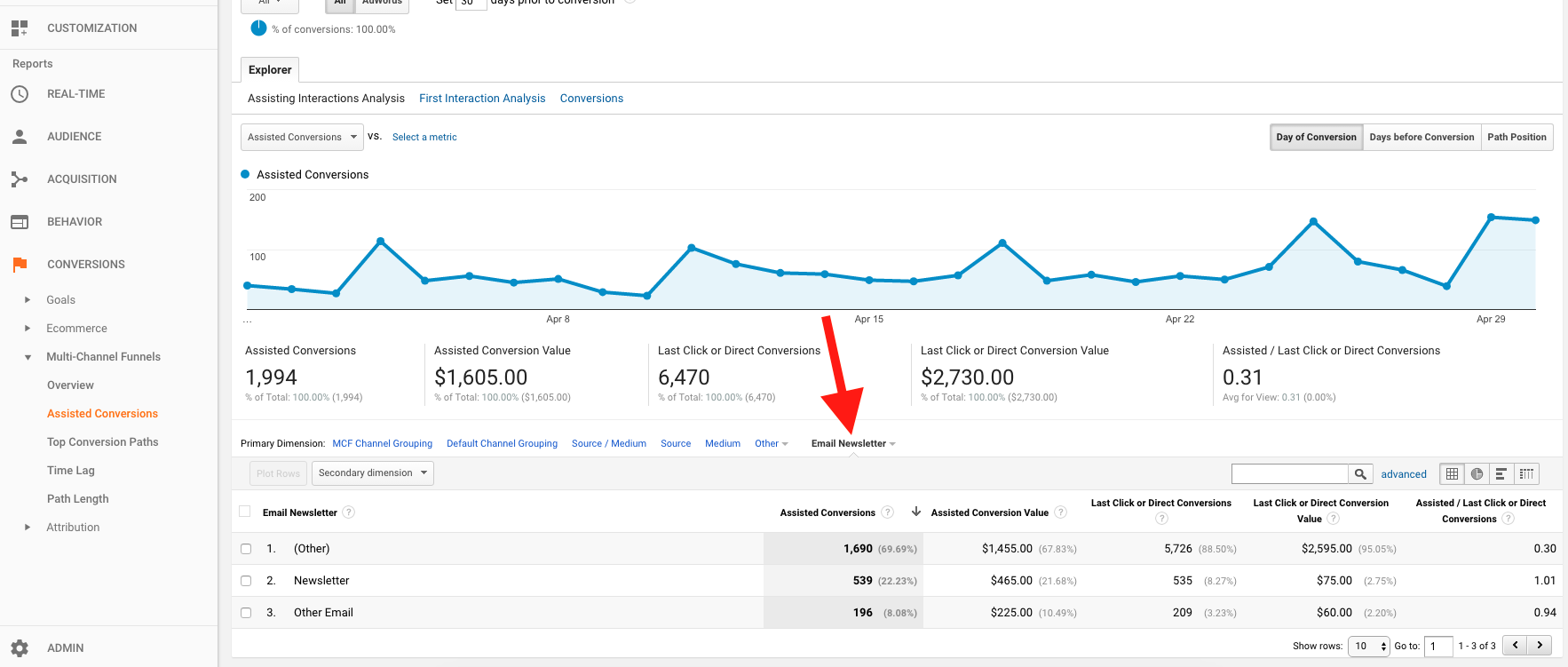
Task: Expand the Goals section in sidebar
Action: pos(28,300)
